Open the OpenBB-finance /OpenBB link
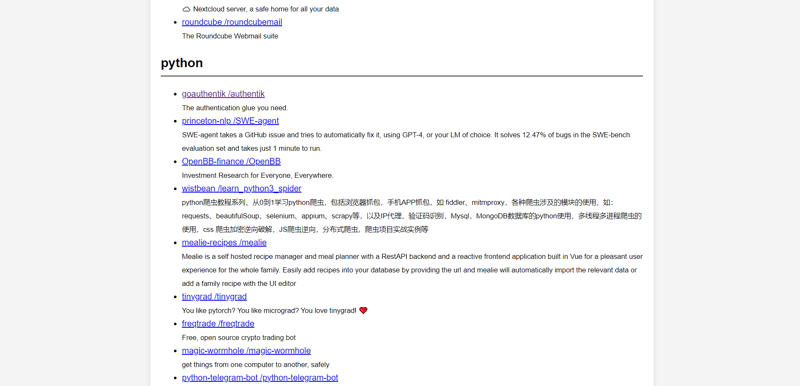The height and width of the screenshot is (386, 800). pos(231,162)
